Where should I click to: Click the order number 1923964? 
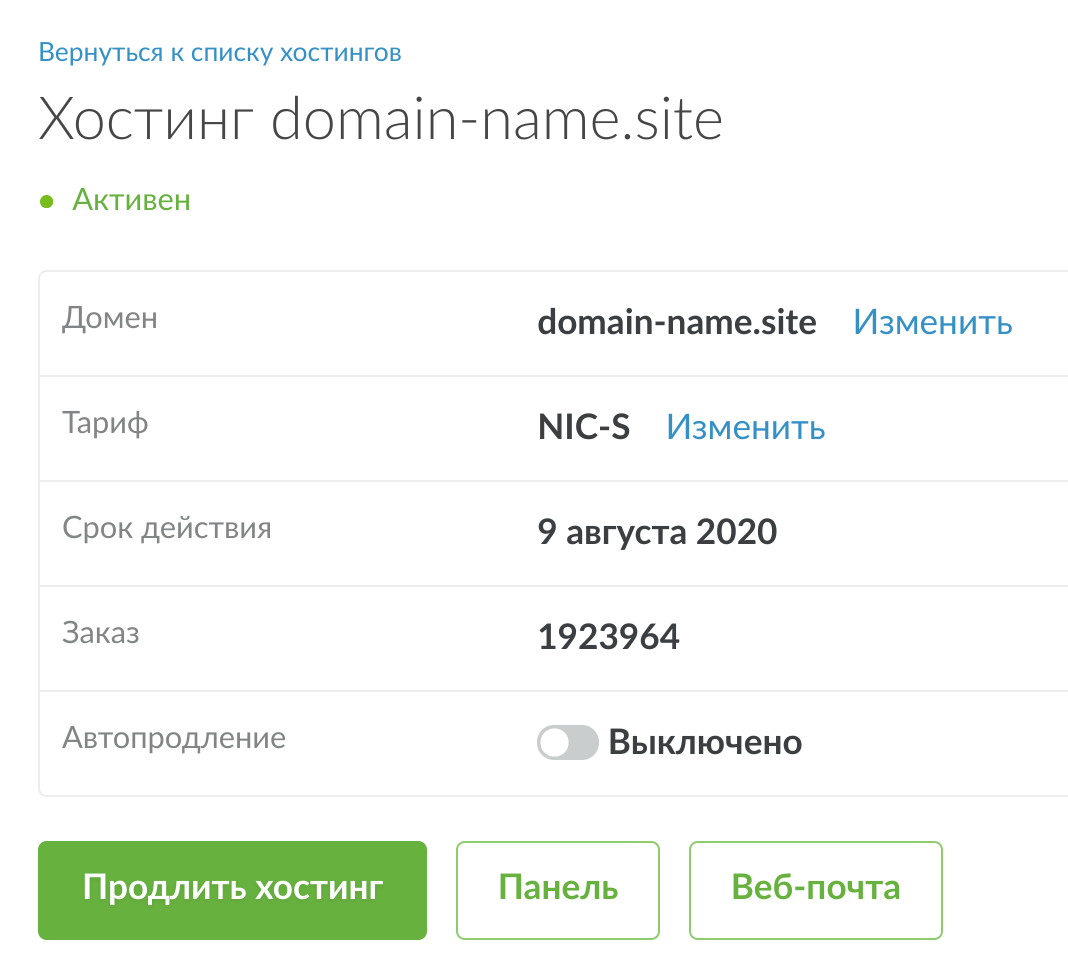pyautogui.click(x=608, y=637)
